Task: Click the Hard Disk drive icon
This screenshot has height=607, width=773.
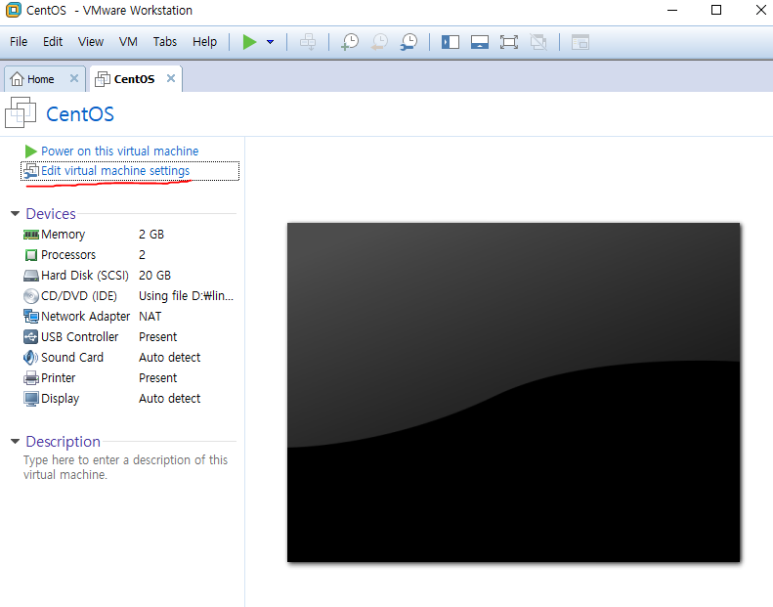Action: [x=31, y=276]
